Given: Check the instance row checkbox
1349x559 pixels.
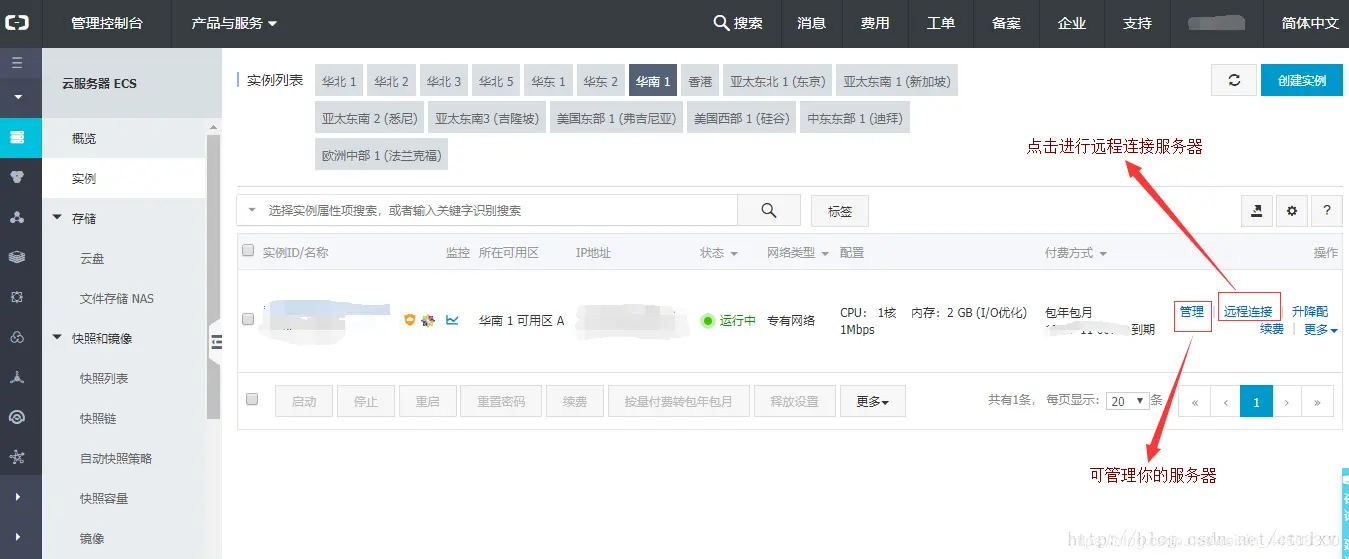Looking at the screenshot, I should [x=248, y=319].
